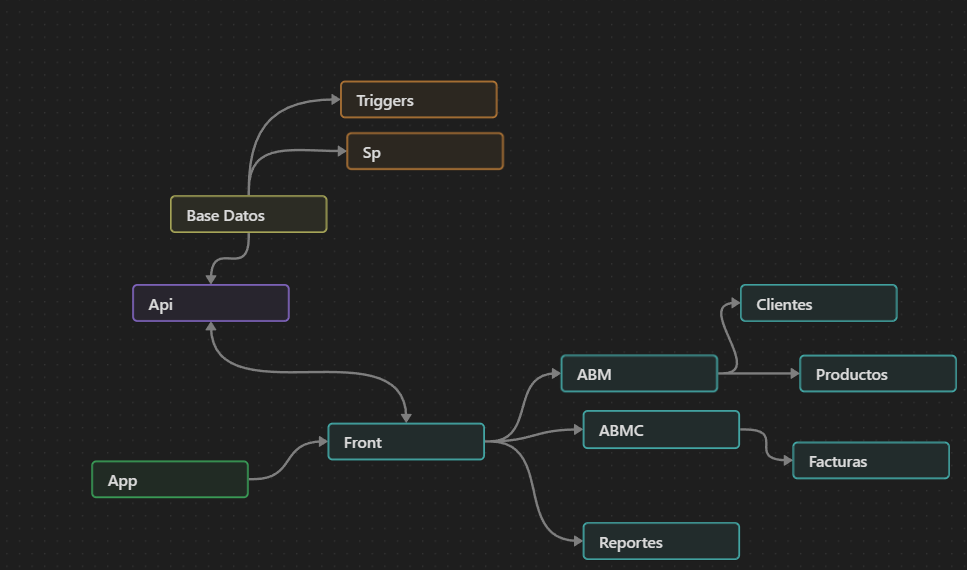Select the Base Datos card
Viewport: 967px width, 570px height.
[248, 215]
